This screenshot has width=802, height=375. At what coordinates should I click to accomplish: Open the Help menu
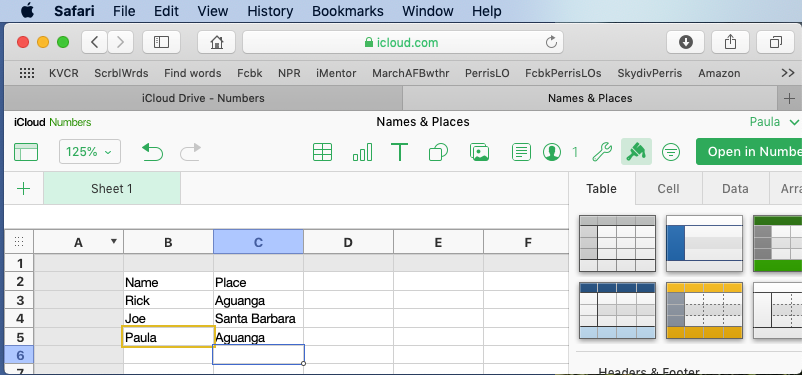click(486, 11)
